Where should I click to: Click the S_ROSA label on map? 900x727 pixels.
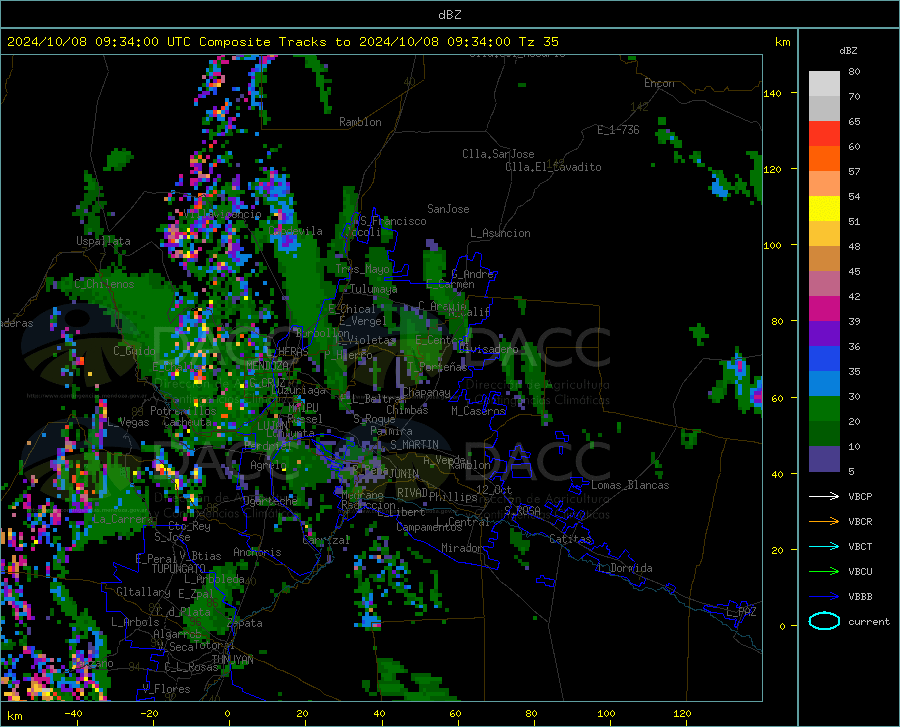(522, 510)
